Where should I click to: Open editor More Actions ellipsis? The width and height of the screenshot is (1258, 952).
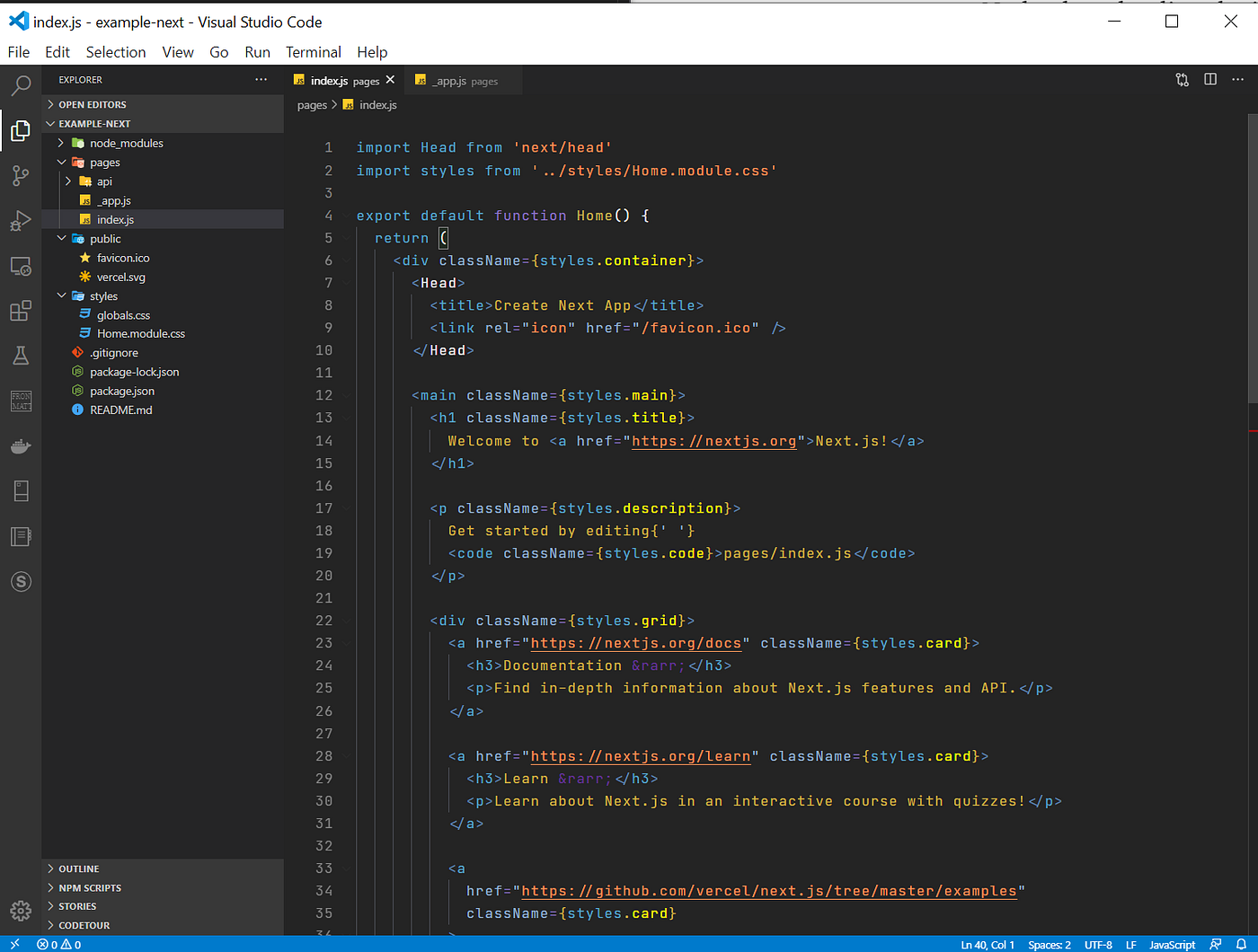1238,80
